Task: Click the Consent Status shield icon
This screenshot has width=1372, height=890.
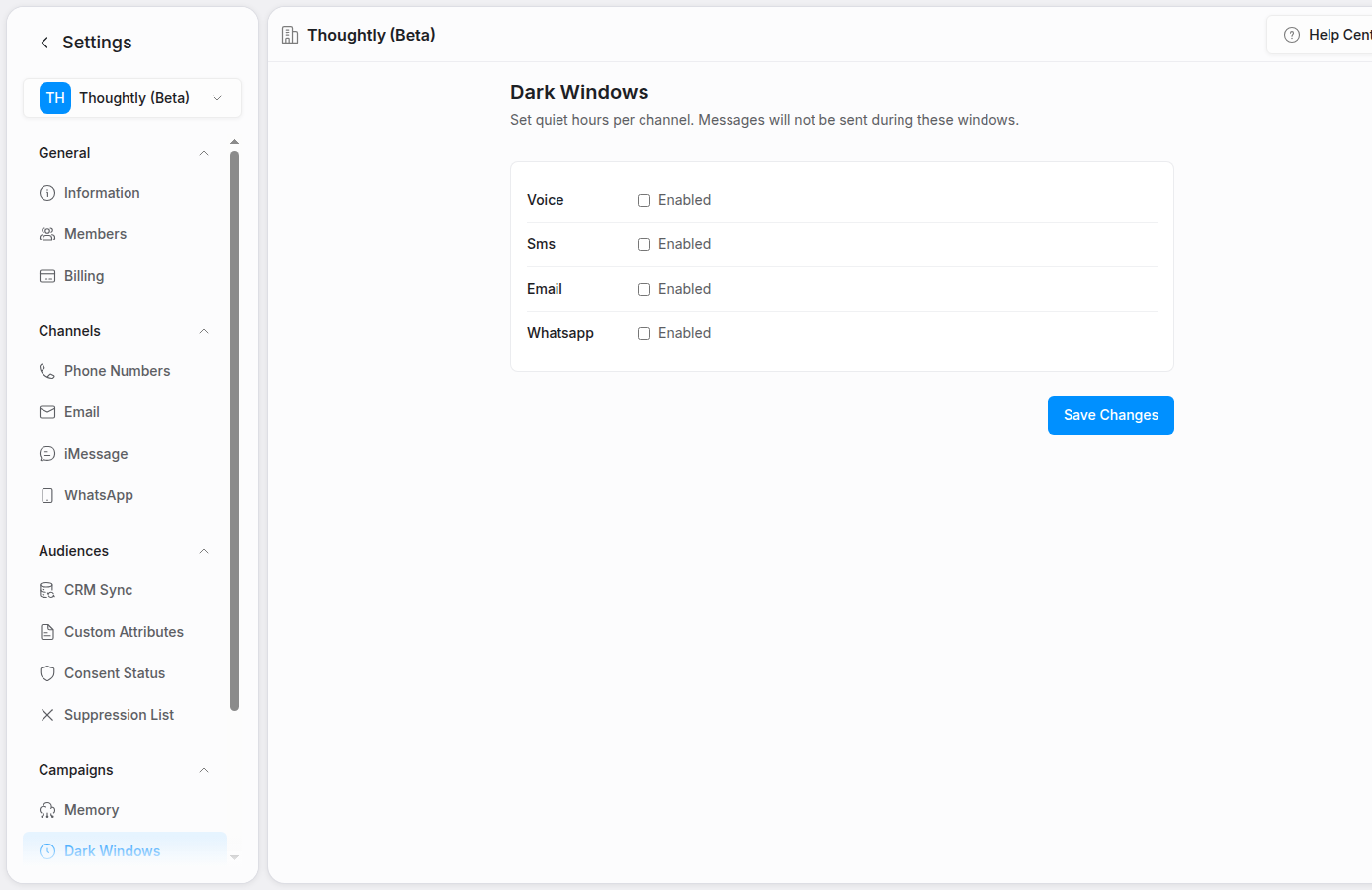Action: click(47, 673)
